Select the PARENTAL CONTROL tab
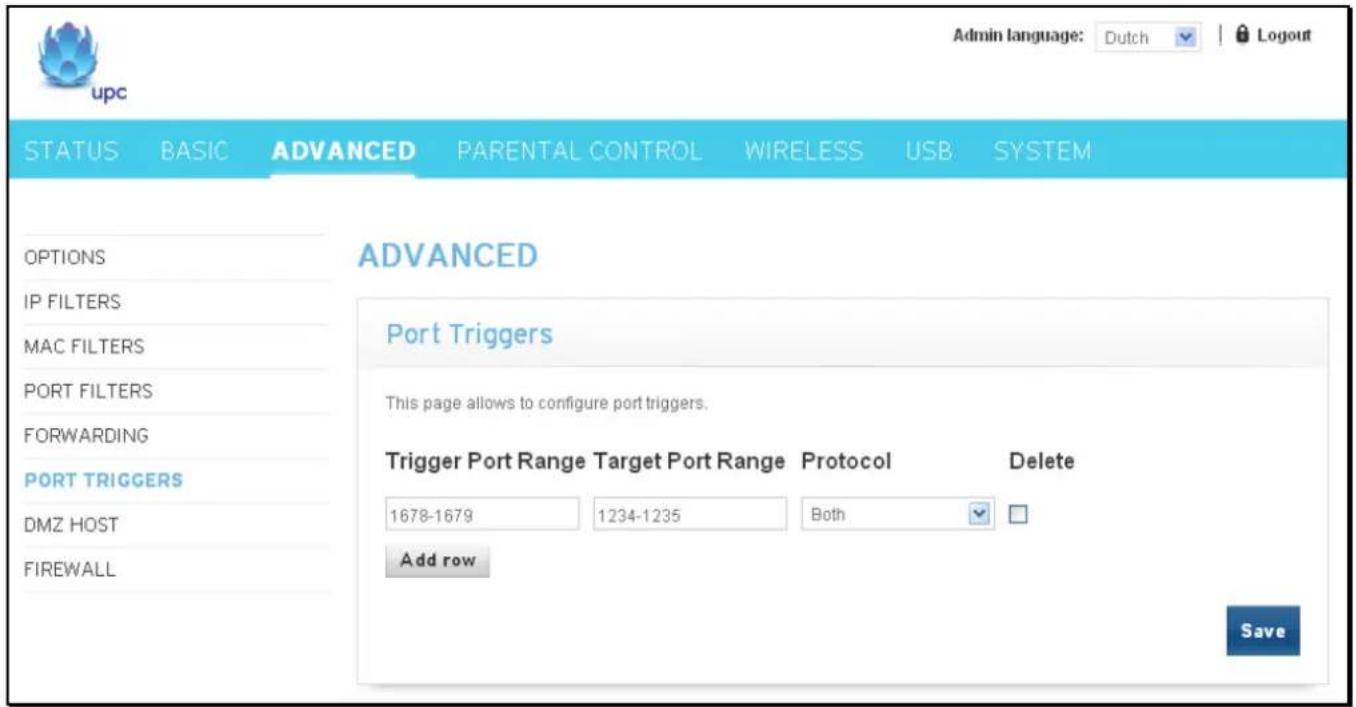The width and height of the screenshot is (1356, 707). pyautogui.click(x=579, y=153)
